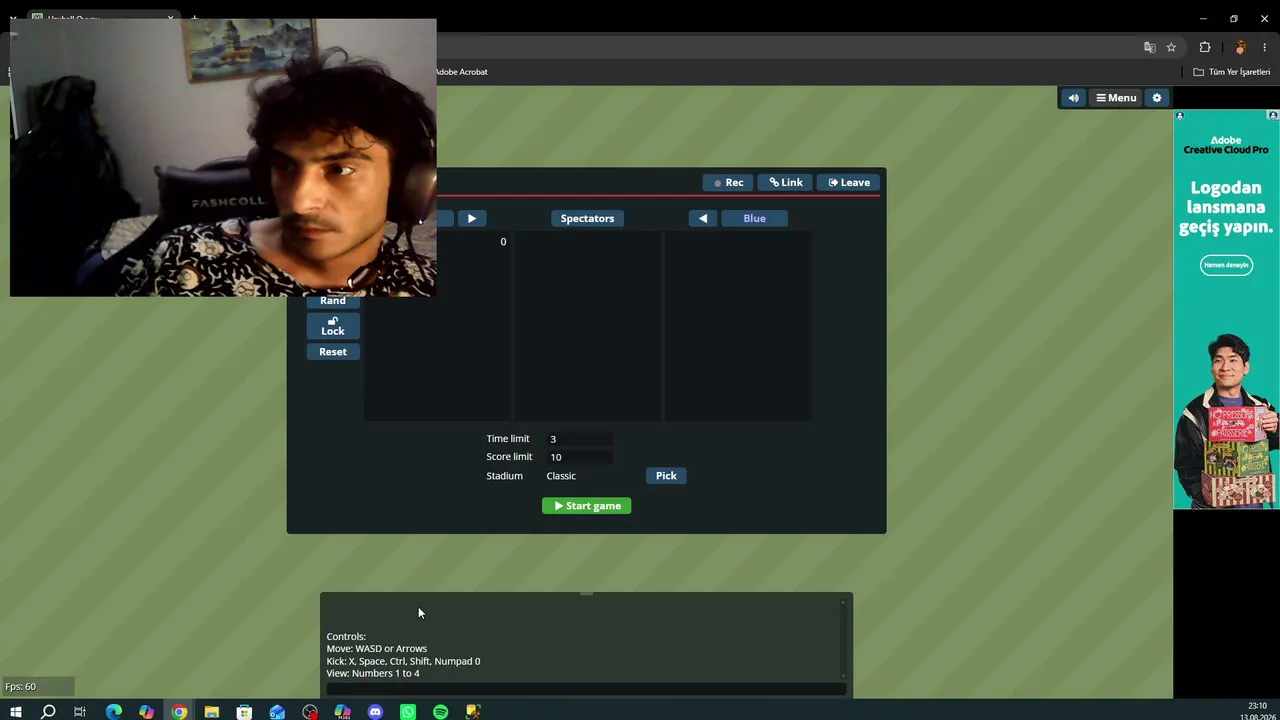
Task: Start the game
Action: (x=587, y=506)
